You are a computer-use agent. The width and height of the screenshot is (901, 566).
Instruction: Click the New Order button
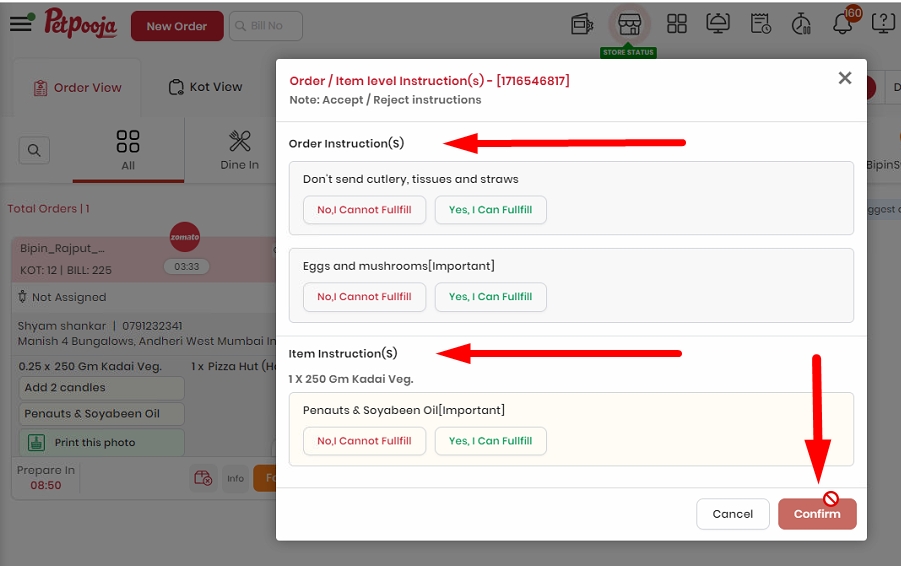click(177, 26)
